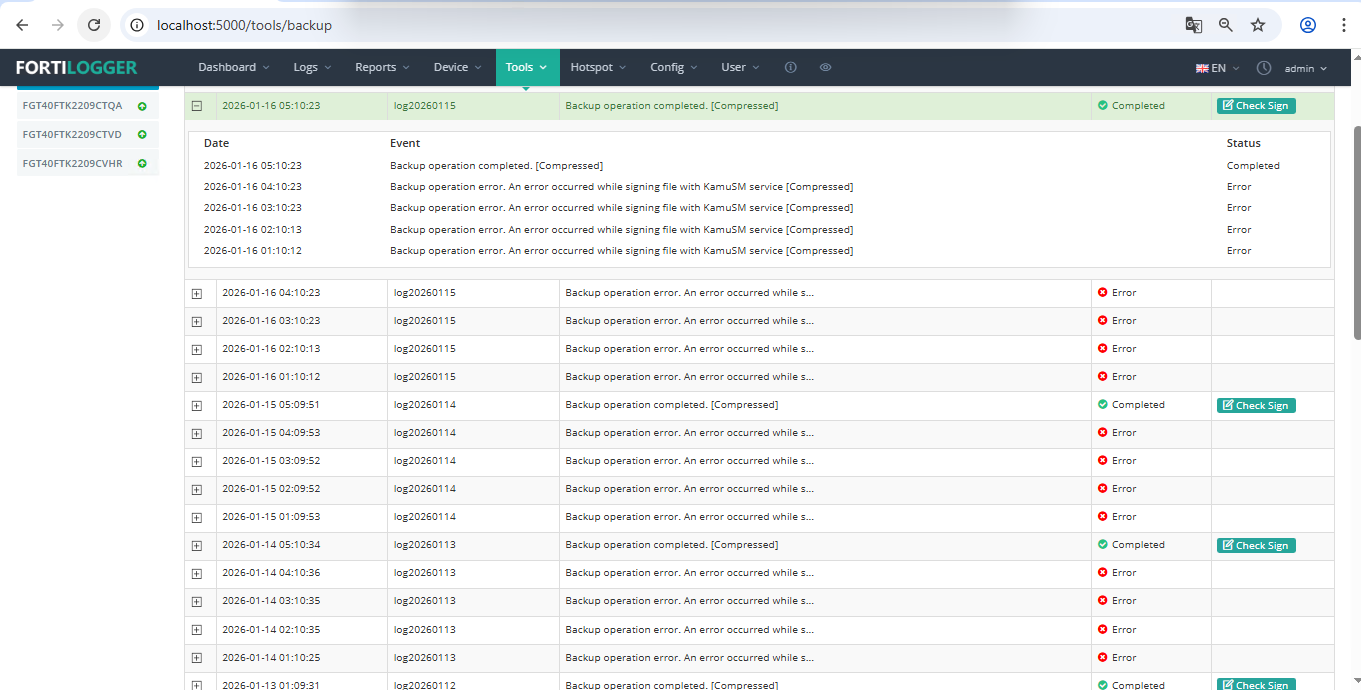This screenshot has width=1361, height=690.
Task: Expand the 2026-01-16 04:10:23 row
Action: point(197,293)
